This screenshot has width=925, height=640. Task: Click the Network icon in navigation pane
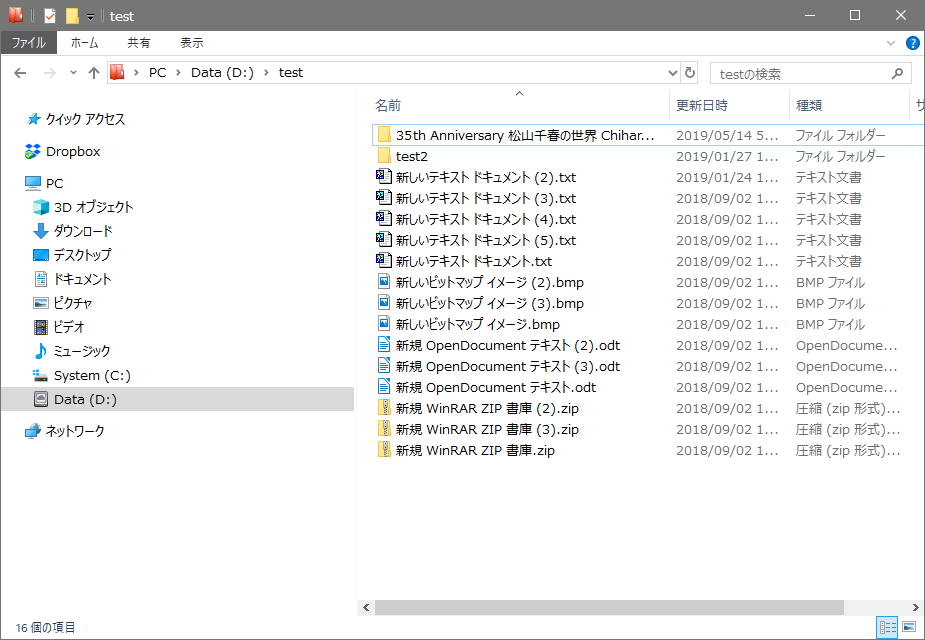[33, 431]
